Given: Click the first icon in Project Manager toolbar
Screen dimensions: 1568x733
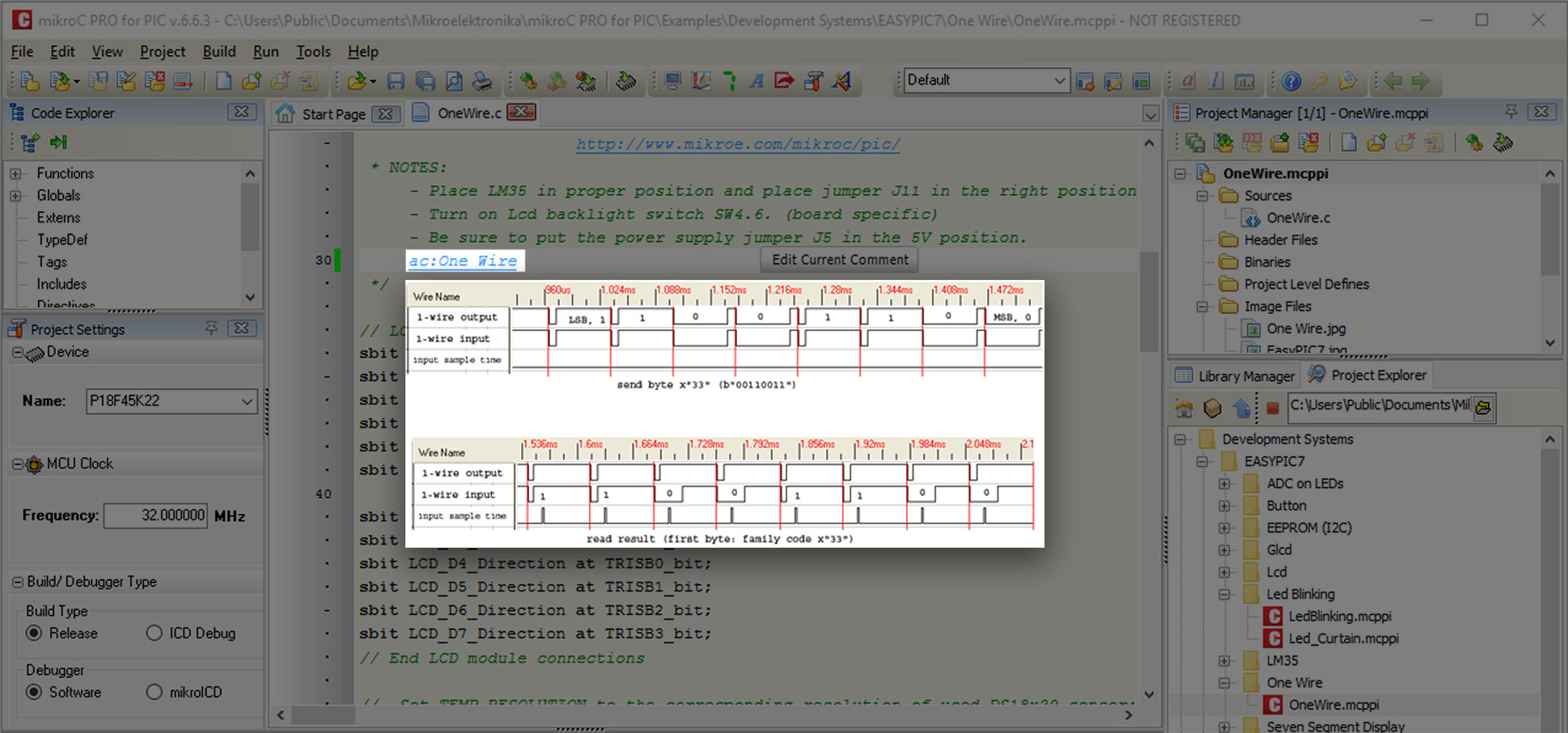Looking at the screenshot, I should coord(1195,143).
